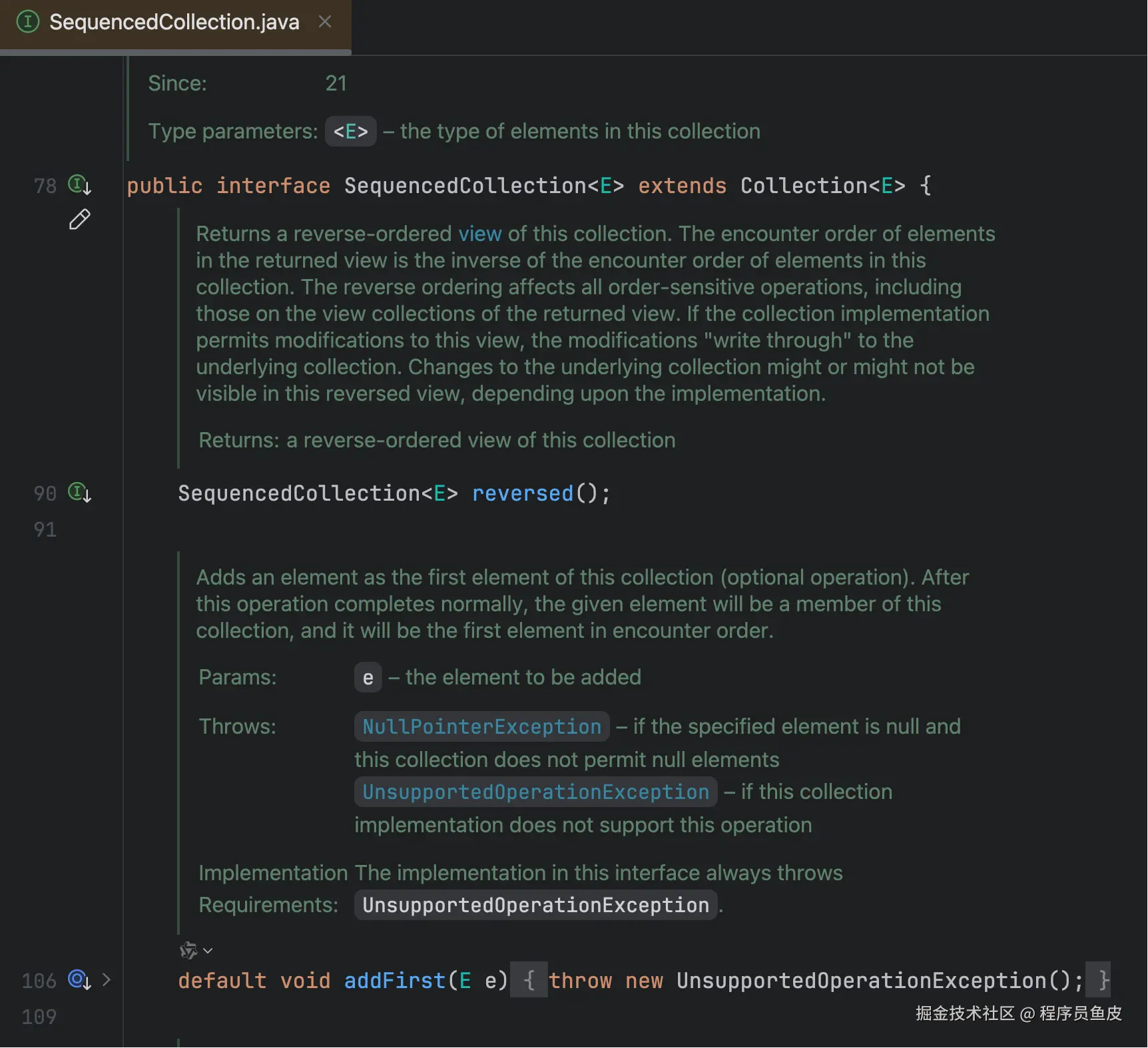The image size is (1148, 1048).
Task: Select the SequencedCollection.java editor tab
Action: pos(174,22)
